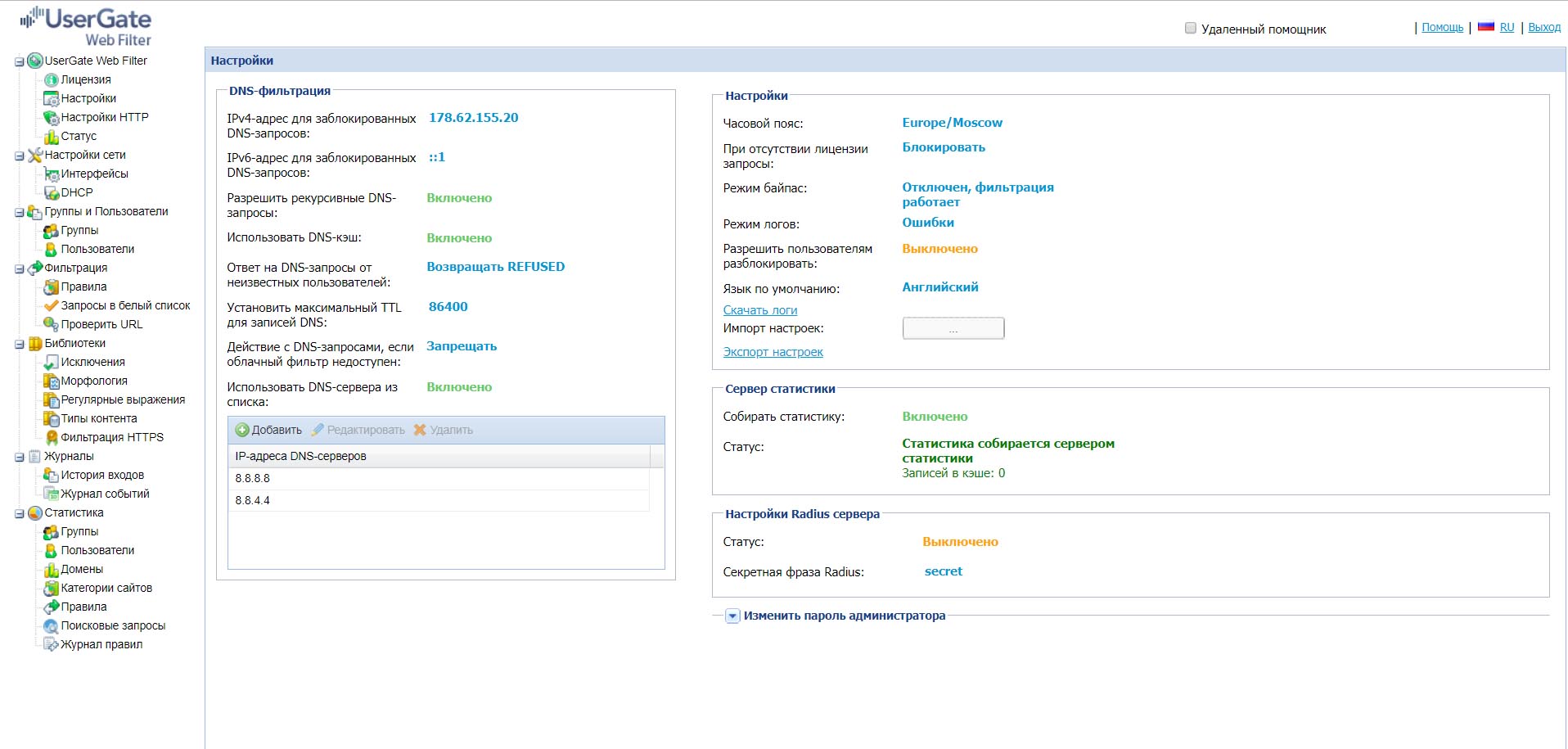Image resolution: width=1568 pixels, height=749 pixels.
Task: Edit the IPv4 address 178.62.155.20 value
Action: point(473,118)
